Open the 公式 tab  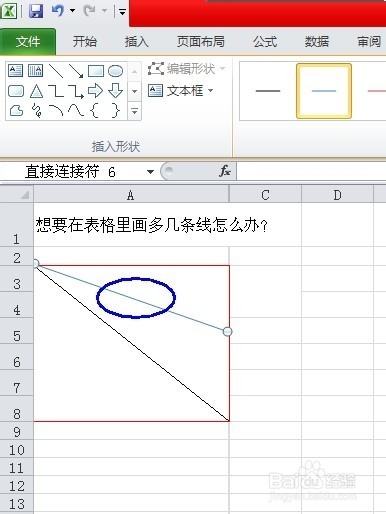tap(265, 42)
